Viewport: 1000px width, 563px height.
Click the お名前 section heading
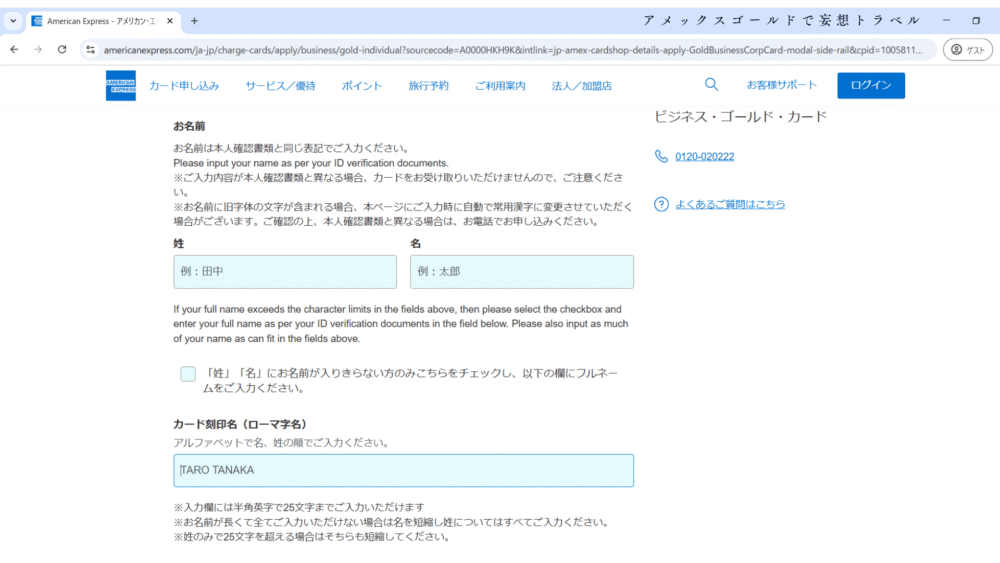point(189,126)
